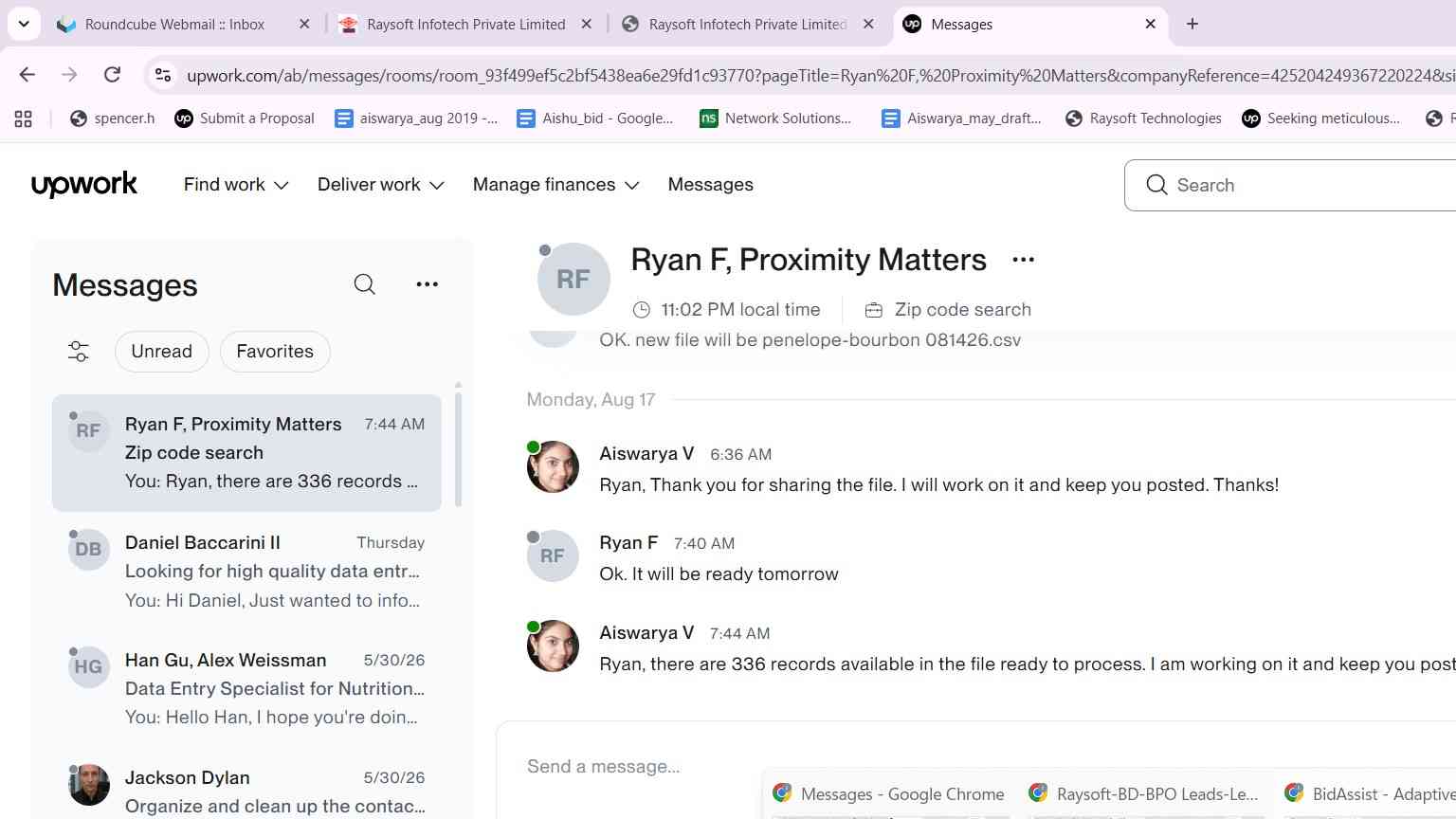
Task: Click the Send a message input field
Action: (976, 767)
